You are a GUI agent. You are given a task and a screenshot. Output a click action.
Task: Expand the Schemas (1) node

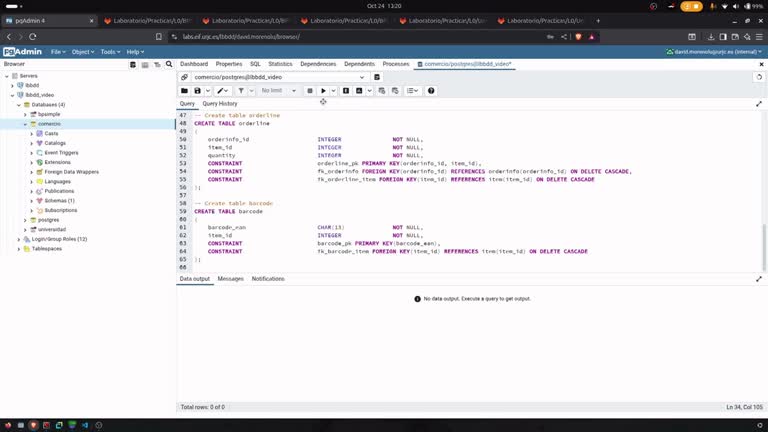click(32, 201)
